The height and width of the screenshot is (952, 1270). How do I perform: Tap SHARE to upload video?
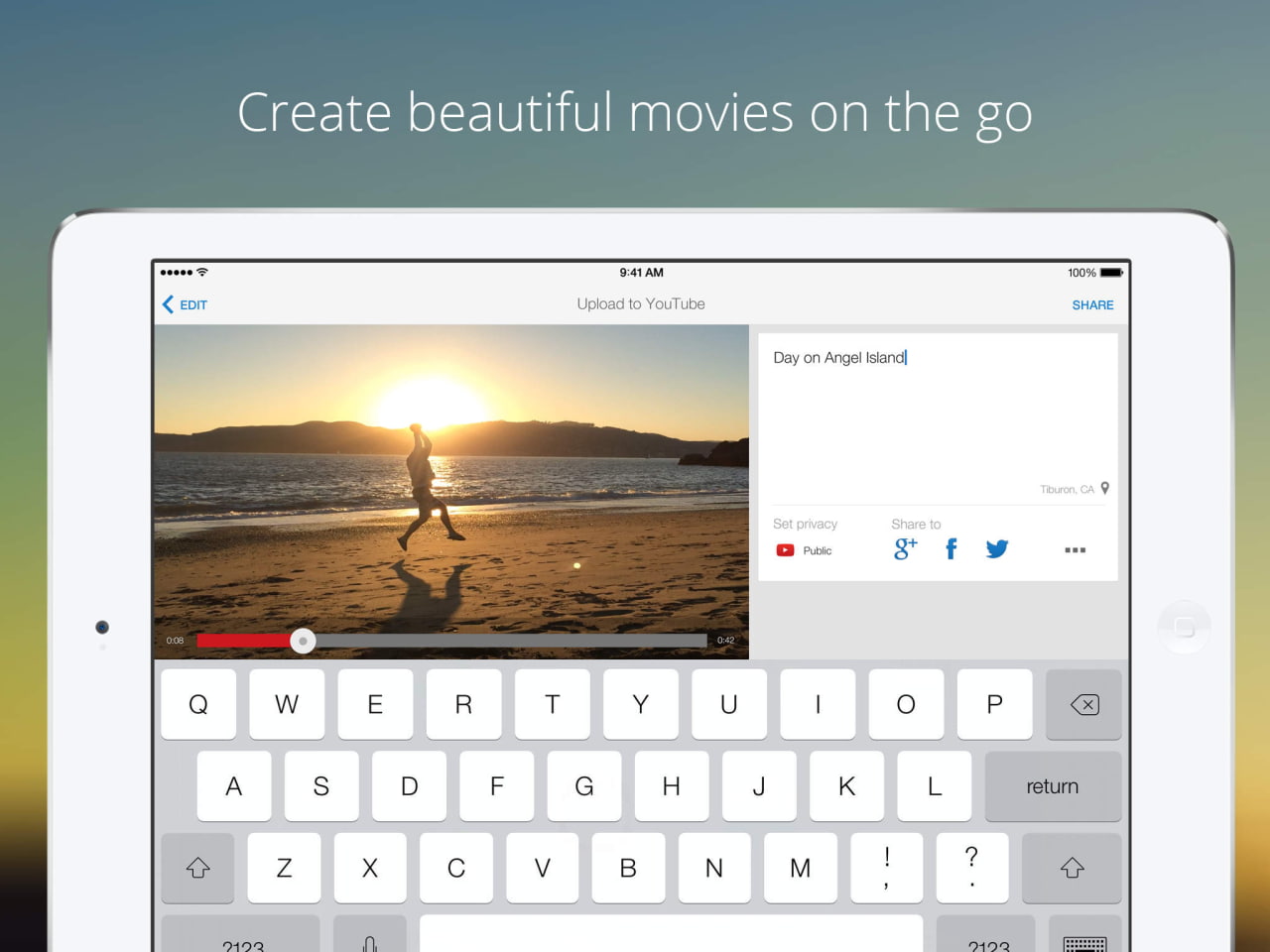pos(1092,304)
